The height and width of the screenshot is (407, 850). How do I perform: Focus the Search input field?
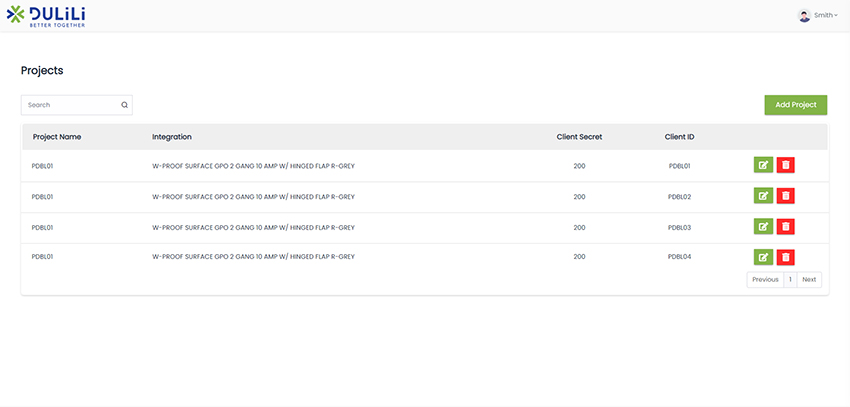click(70, 105)
